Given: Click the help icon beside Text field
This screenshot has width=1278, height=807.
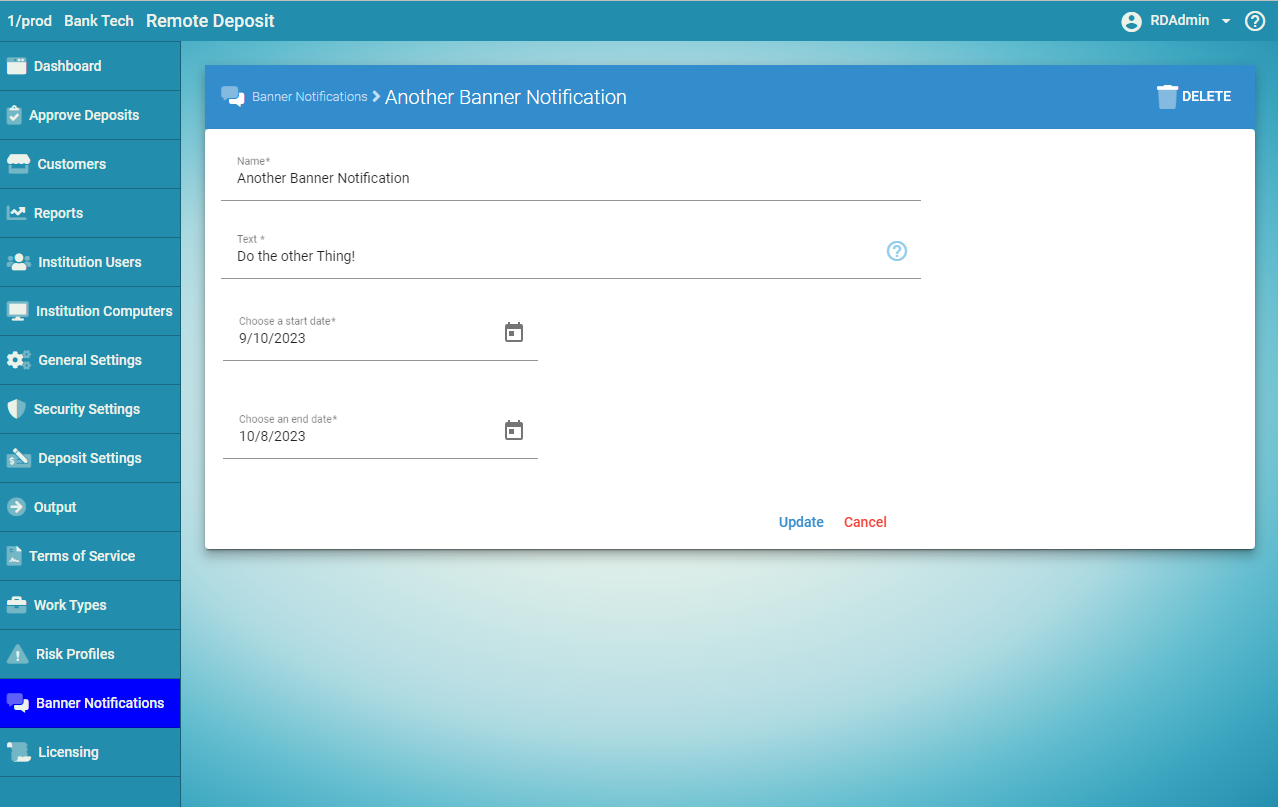Looking at the screenshot, I should pyautogui.click(x=897, y=251).
